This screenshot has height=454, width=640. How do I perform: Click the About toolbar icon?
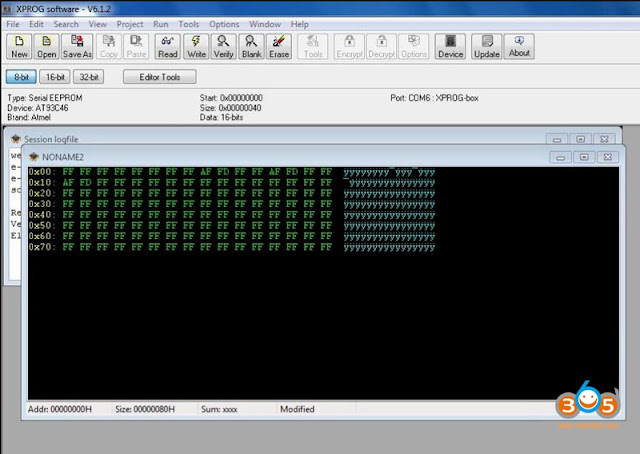[519, 47]
